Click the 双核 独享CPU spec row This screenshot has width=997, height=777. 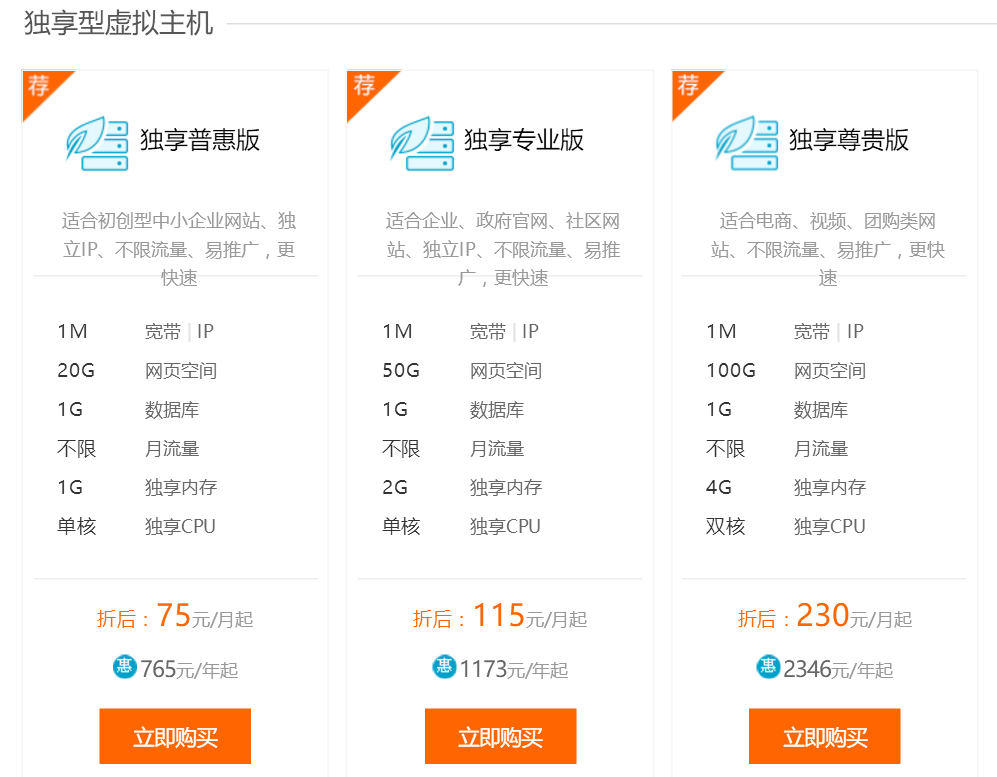tap(786, 526)
